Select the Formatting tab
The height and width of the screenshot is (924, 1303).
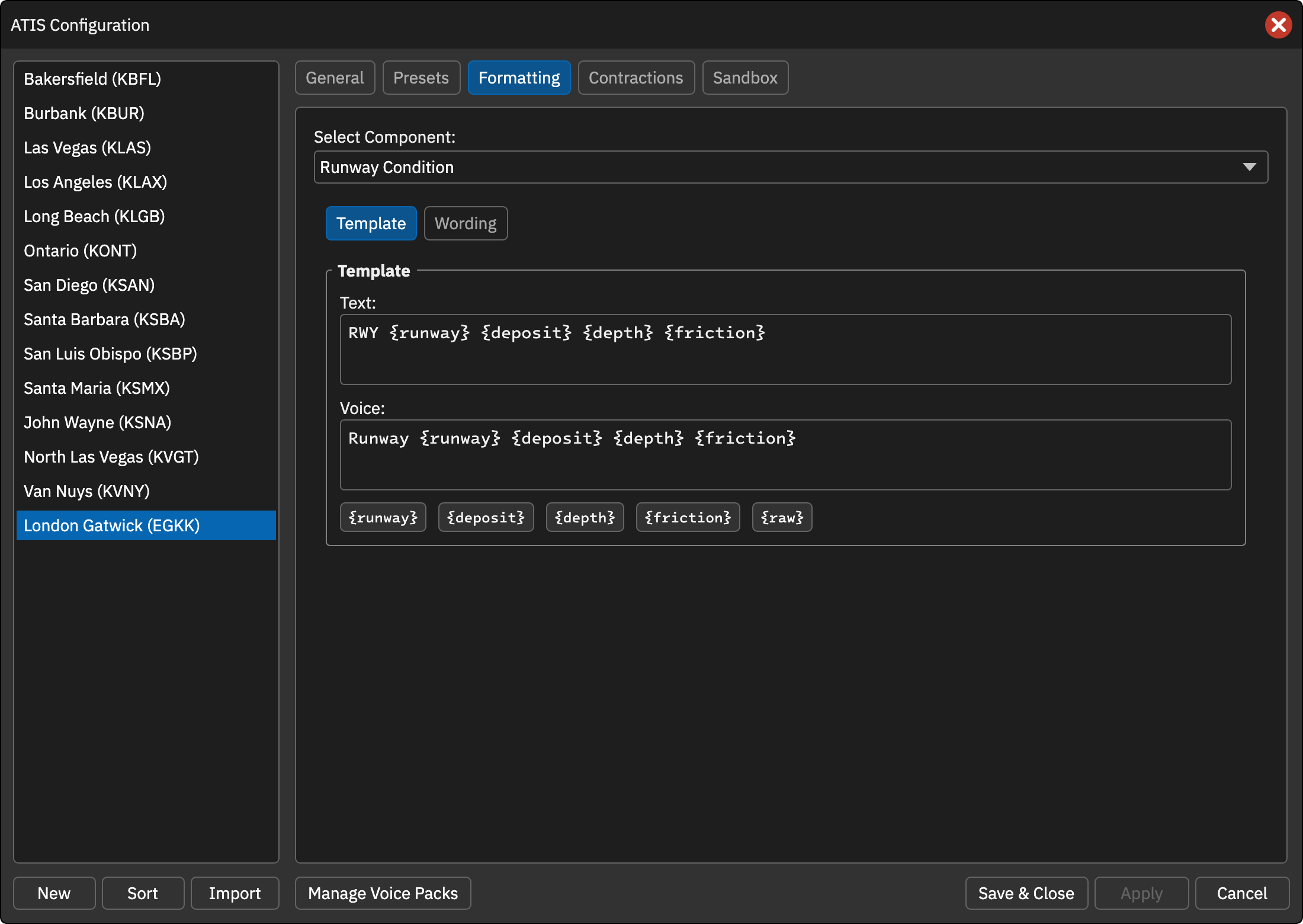click(519, 78)
